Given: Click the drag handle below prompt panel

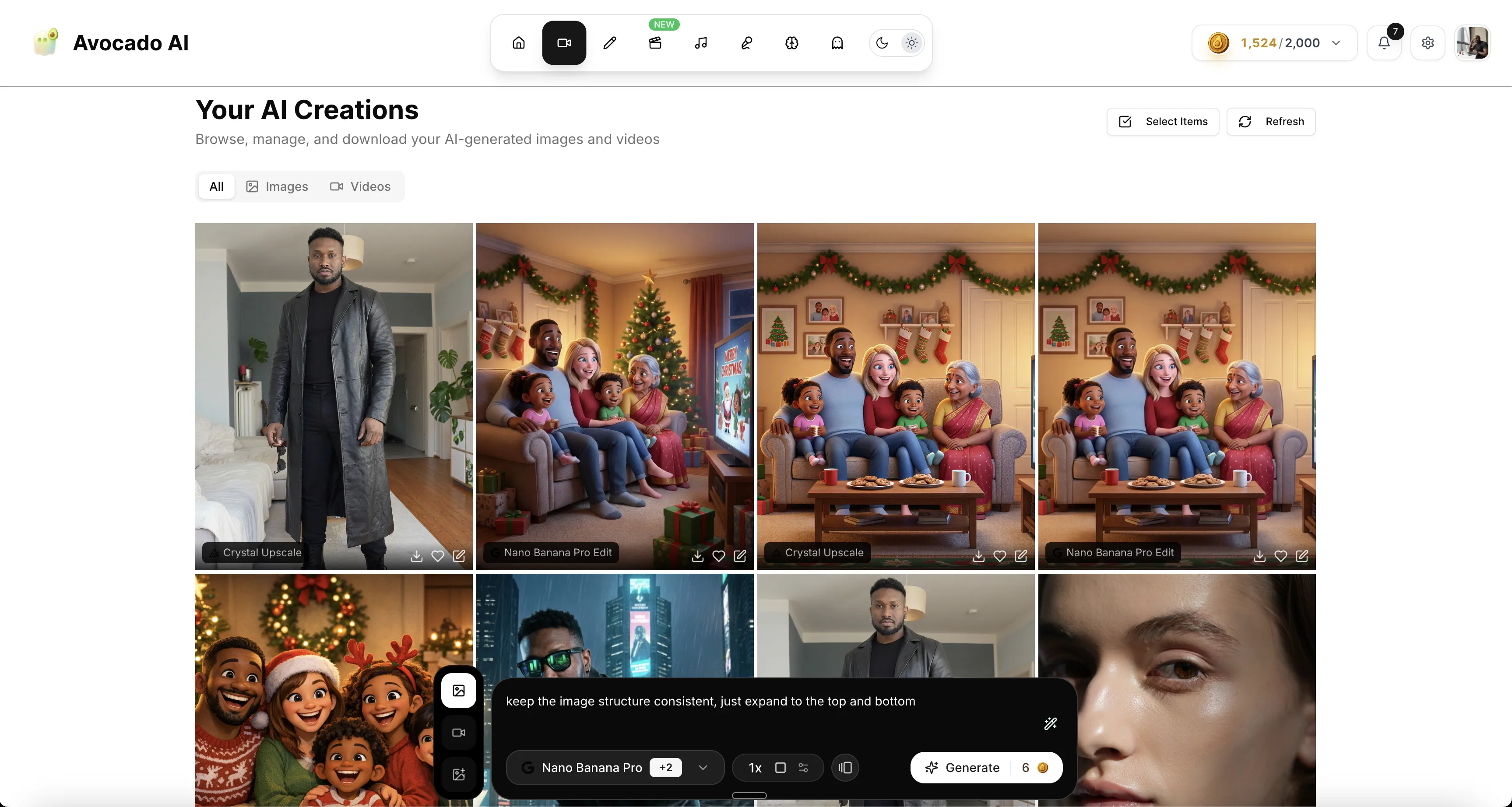Looking at the screenshot, I should tap(749, 795).
